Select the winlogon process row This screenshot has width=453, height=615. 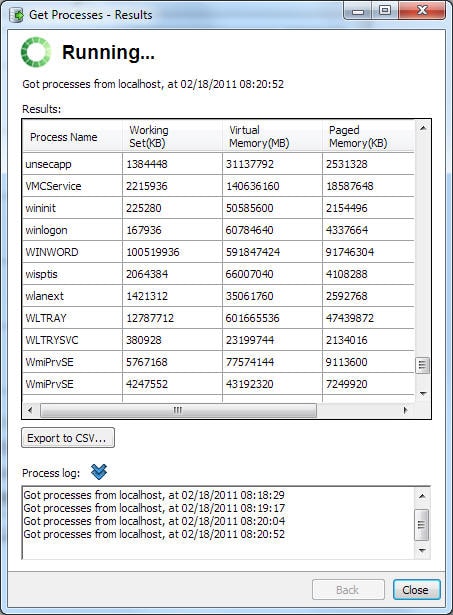218,230
